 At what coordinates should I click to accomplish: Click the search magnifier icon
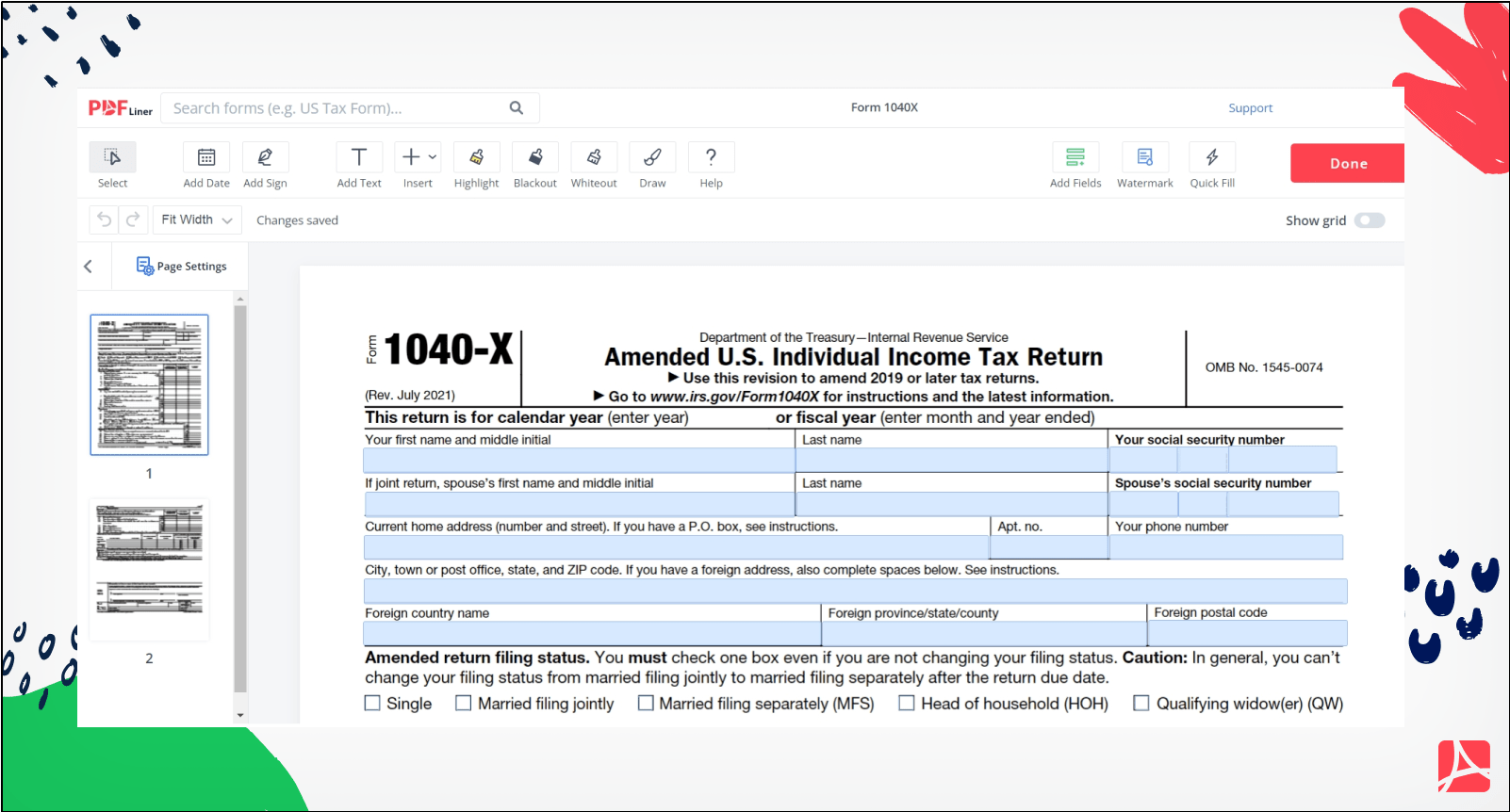point(517,107)
